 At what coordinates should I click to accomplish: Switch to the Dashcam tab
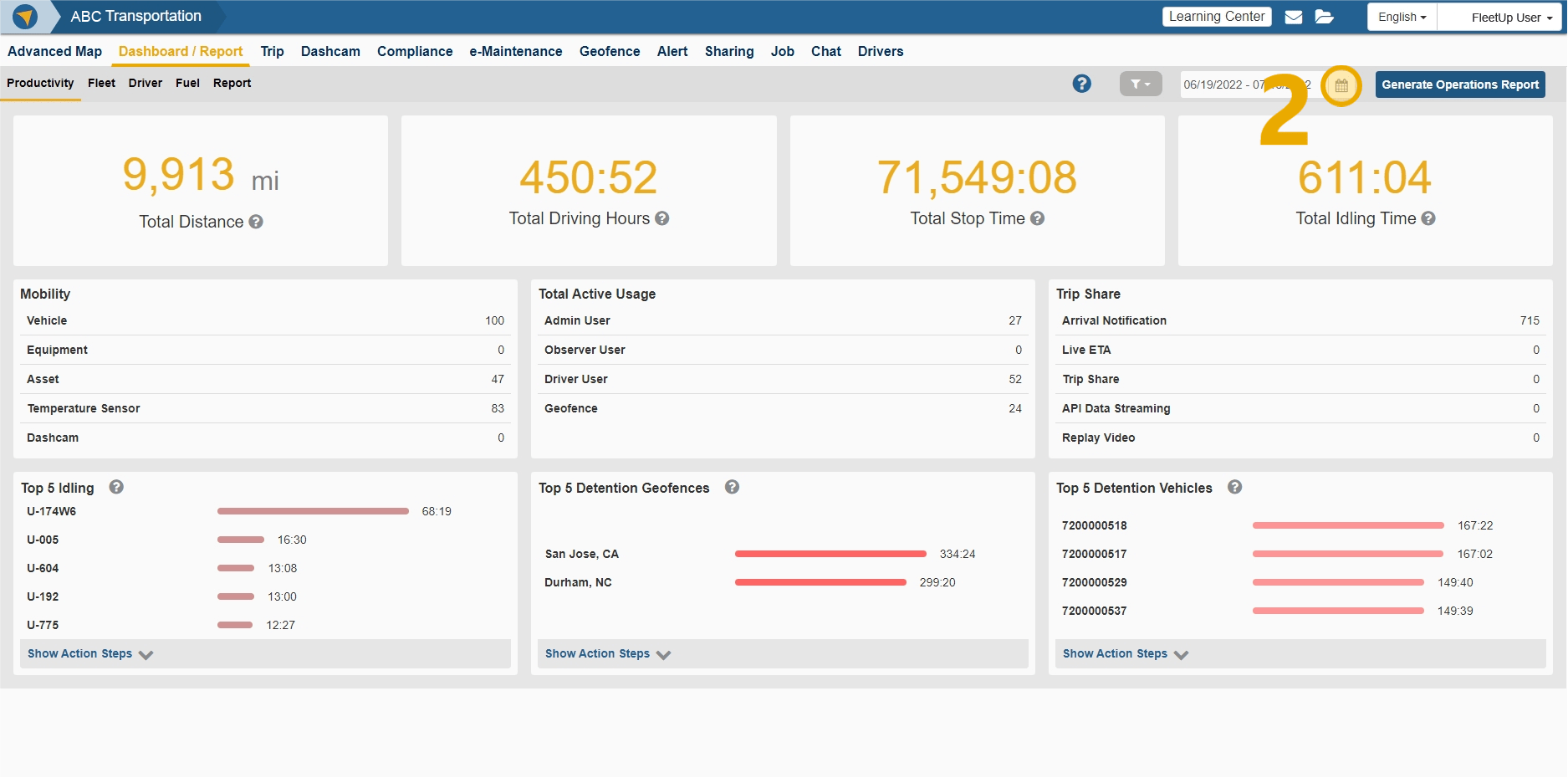tap(330, 51)
